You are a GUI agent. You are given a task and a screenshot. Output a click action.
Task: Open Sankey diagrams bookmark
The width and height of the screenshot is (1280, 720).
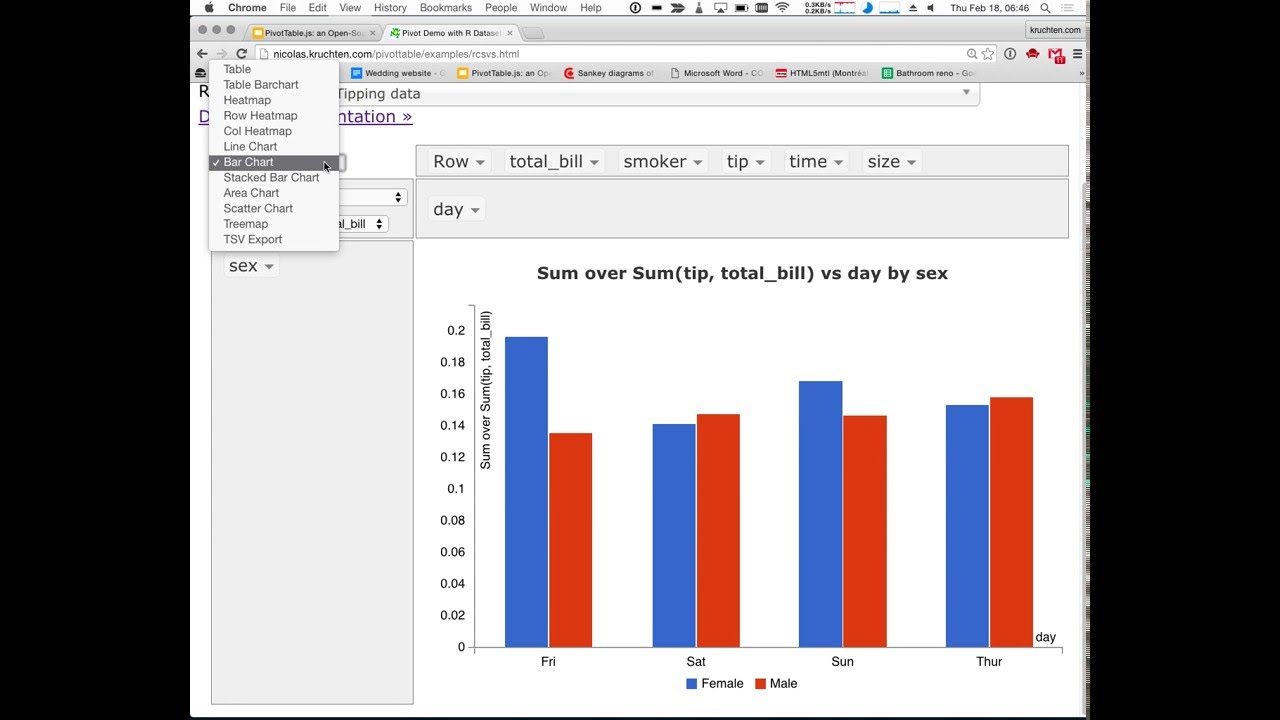[609, 73]
